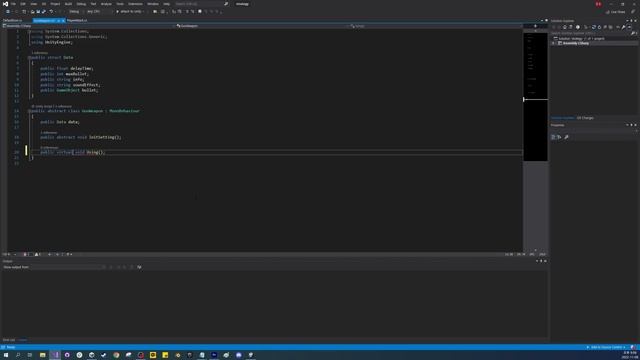
Task: Toggle Show All Files in Solution Explorer
Action: coord(611,27)
